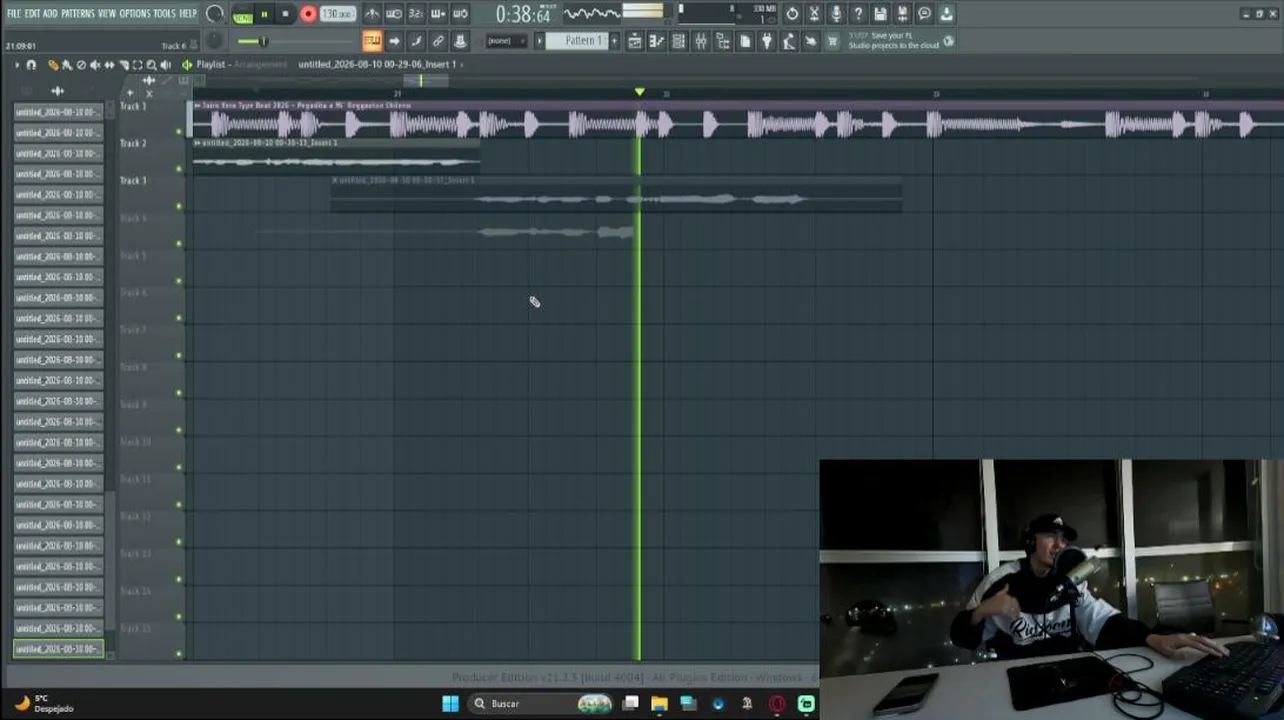Toggle the song/pattern mode button
This screenshot has width=1284, height=720.
[243, 14]
